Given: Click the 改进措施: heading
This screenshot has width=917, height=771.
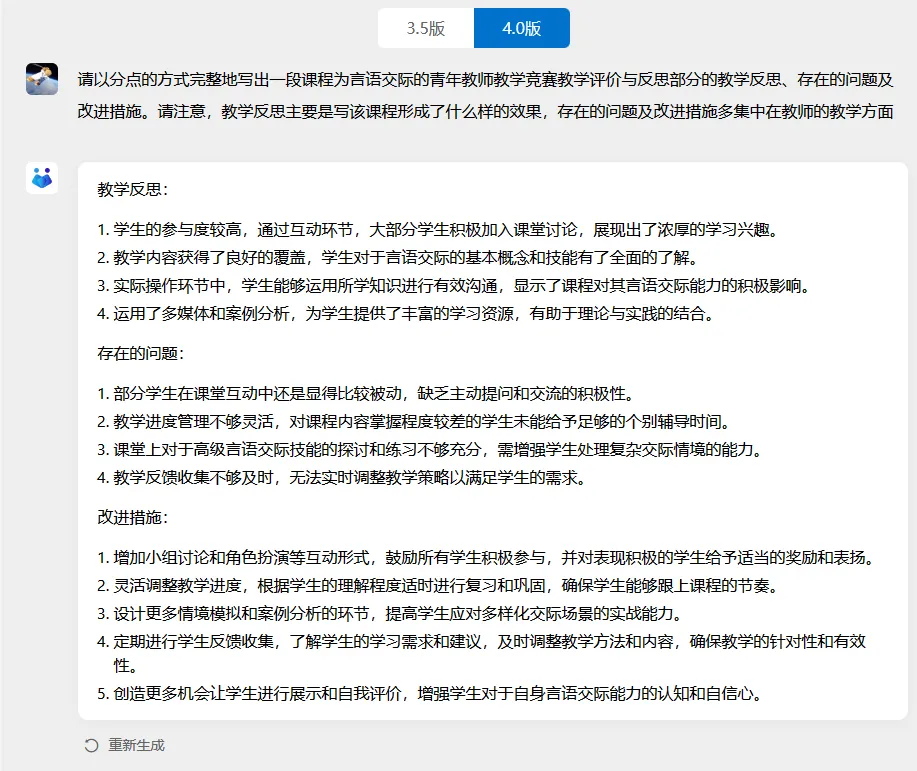Looking at the screenshot, I should click(x=133, y=517).
